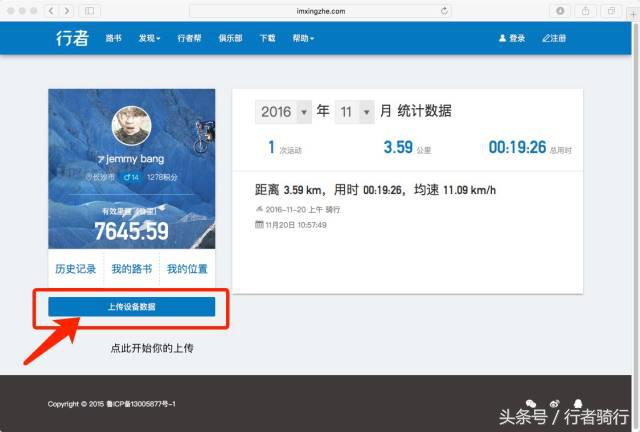Viewport: 640px width, 432px height.
Task: Expand the 帮助 dropdown menu
Action: click(x=303, y=38)
